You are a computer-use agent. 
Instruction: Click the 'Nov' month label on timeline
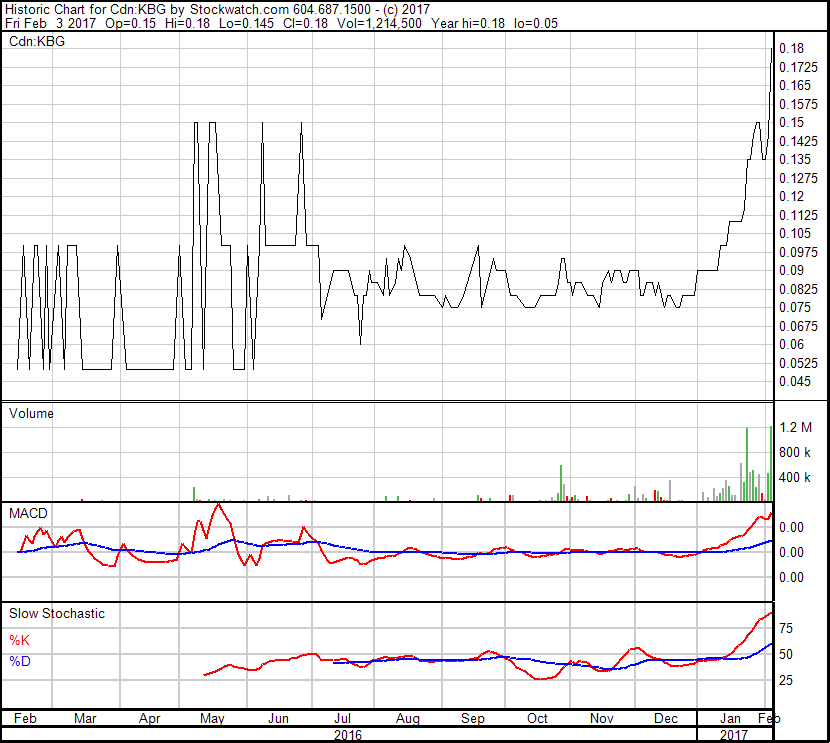(x=602, y=718)
